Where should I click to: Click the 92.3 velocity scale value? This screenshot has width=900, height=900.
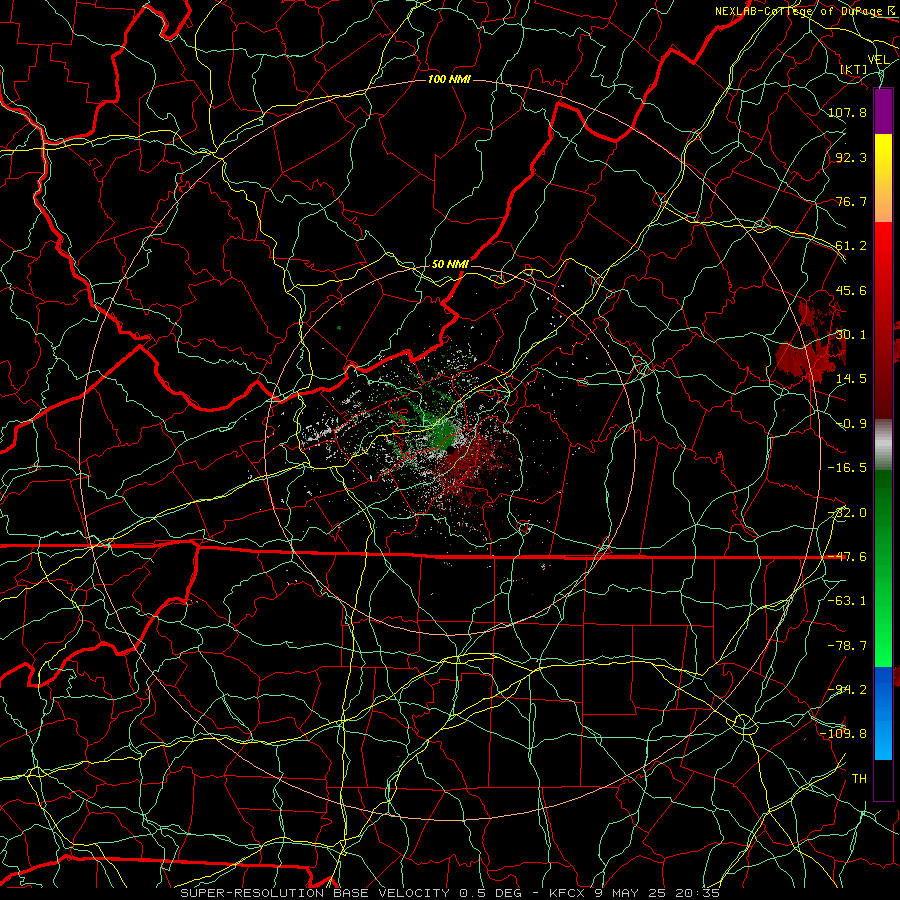851,157
